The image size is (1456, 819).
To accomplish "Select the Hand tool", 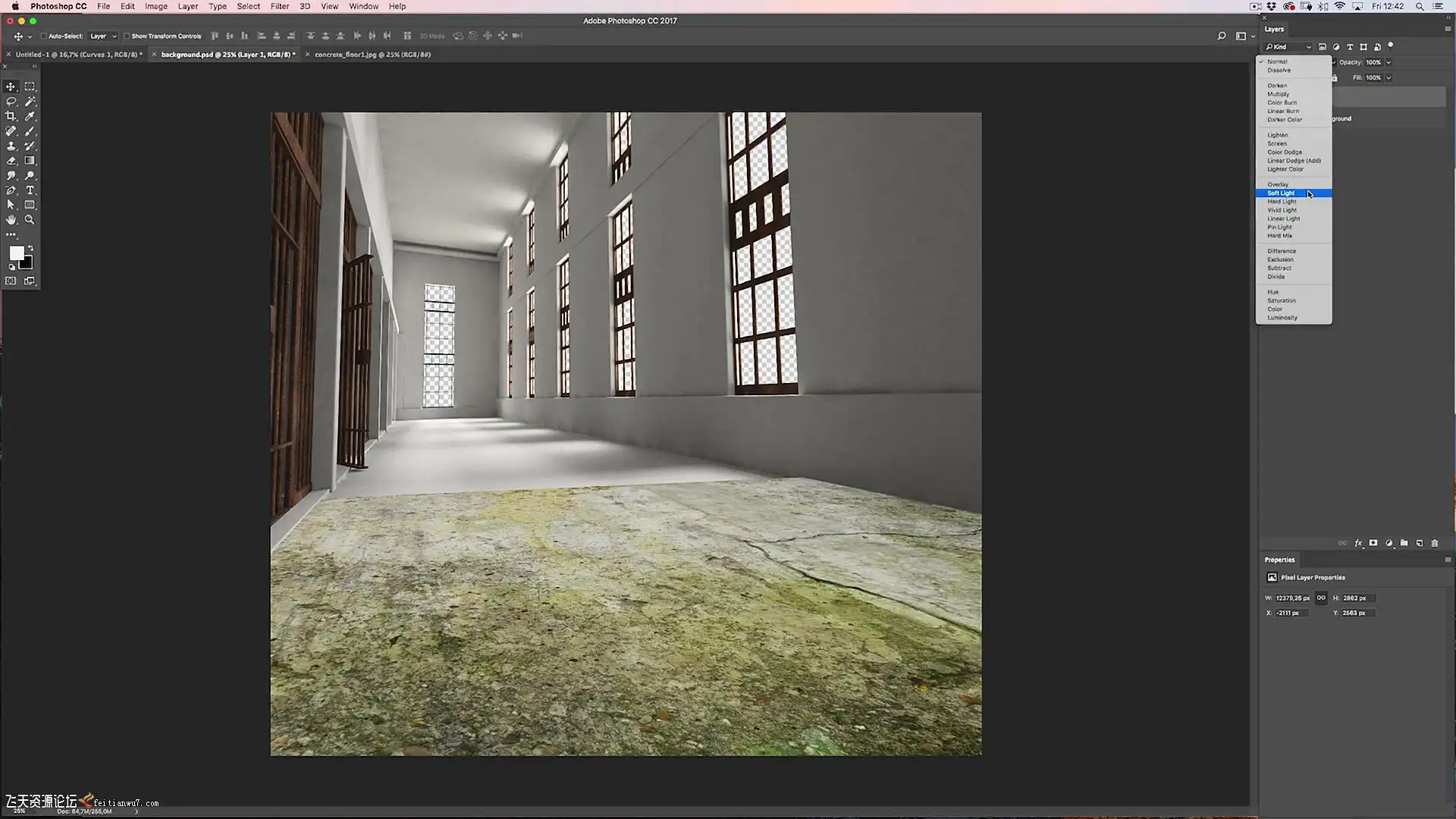I will tap(11, 220).
